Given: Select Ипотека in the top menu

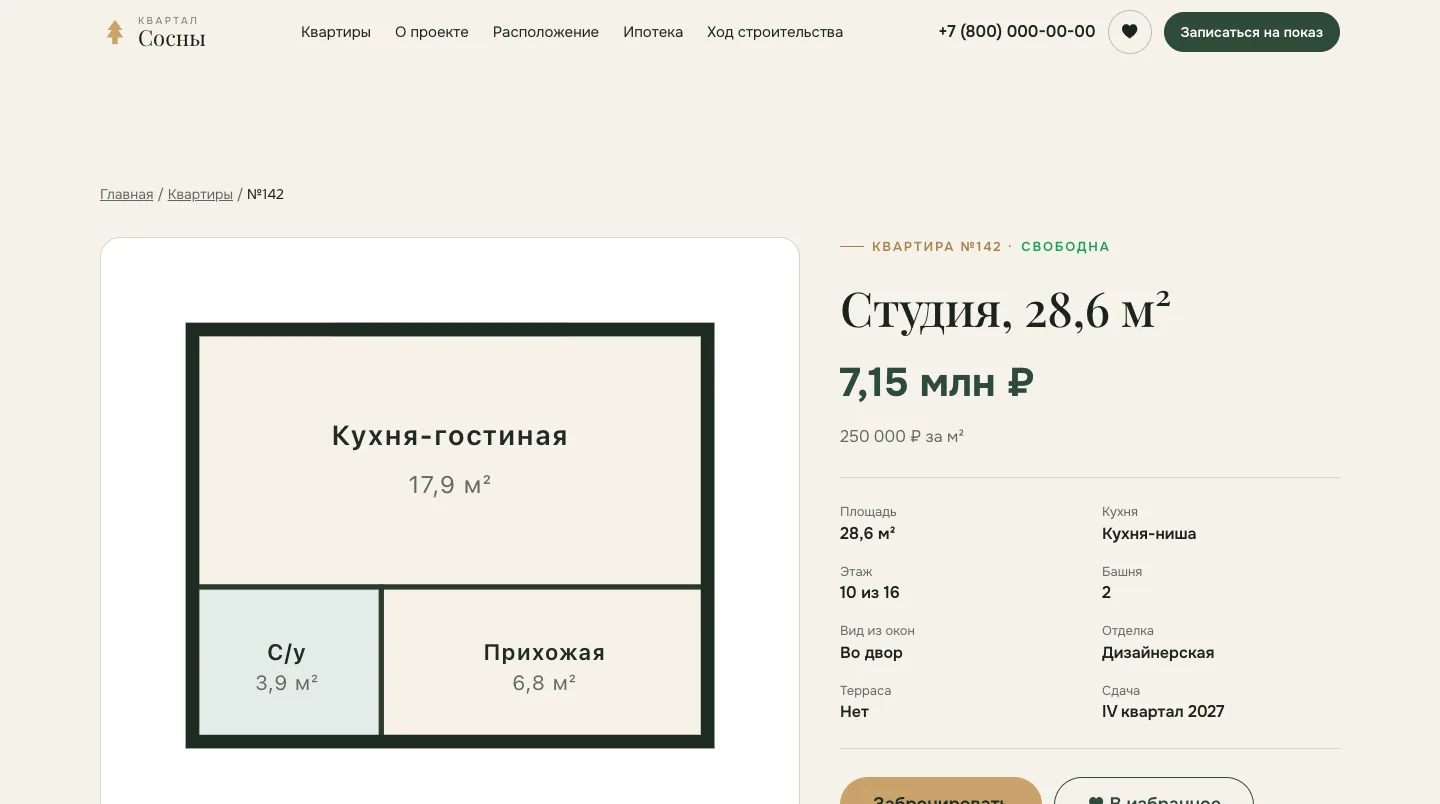Looking at the screenshot, I should [x=653, y=32].
